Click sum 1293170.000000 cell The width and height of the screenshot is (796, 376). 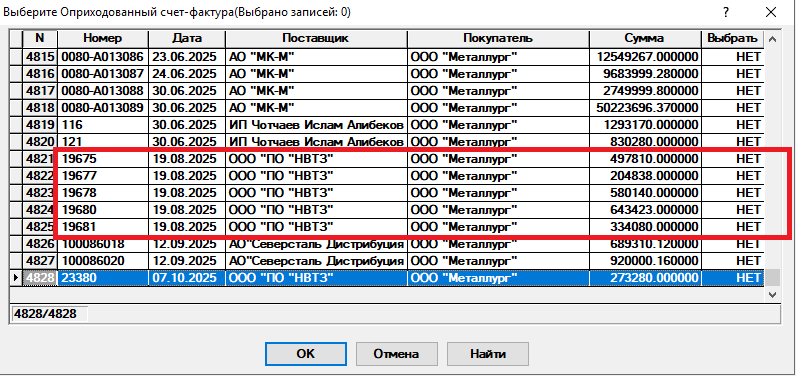pyautogui.click(x=645, y=125)
